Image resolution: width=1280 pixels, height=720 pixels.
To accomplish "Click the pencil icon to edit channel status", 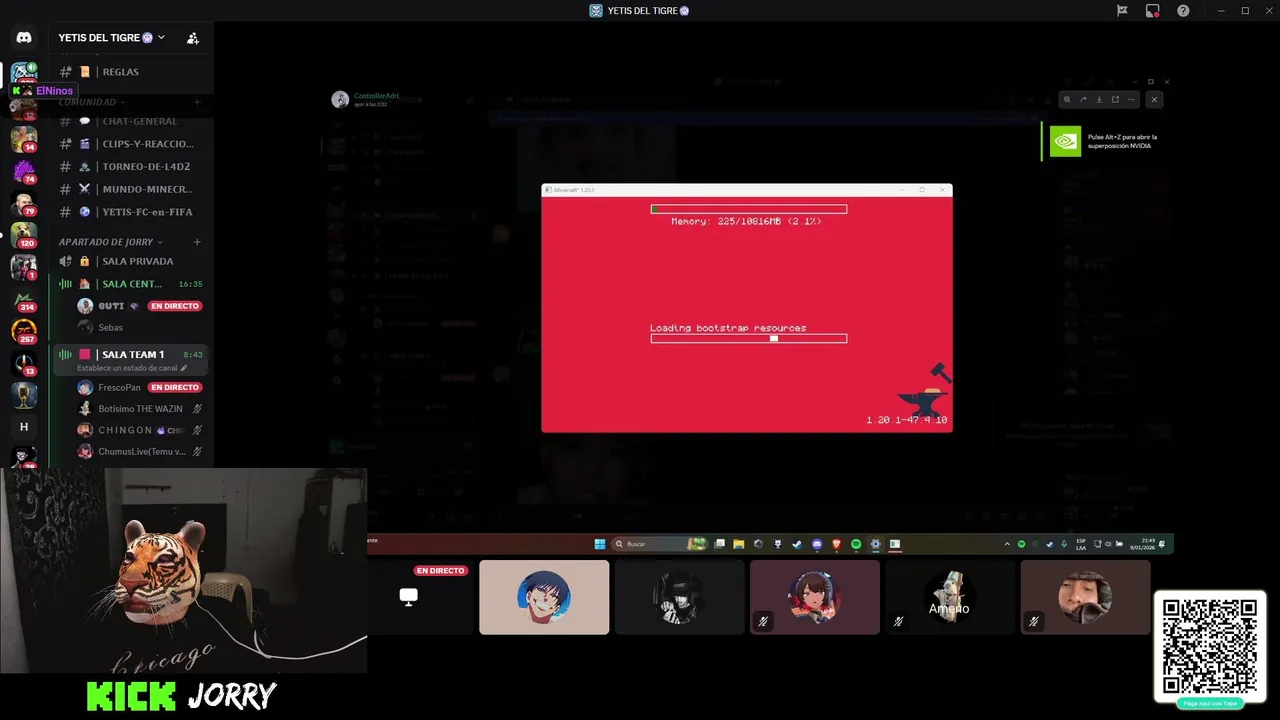I will 184,368.
